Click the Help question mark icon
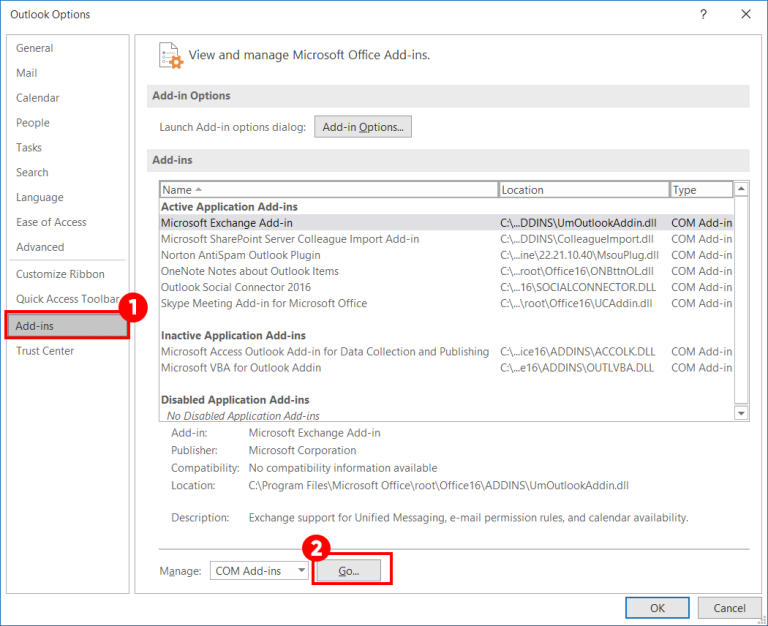This screenshot has width=768, height=626. click(x=703, y=14)
